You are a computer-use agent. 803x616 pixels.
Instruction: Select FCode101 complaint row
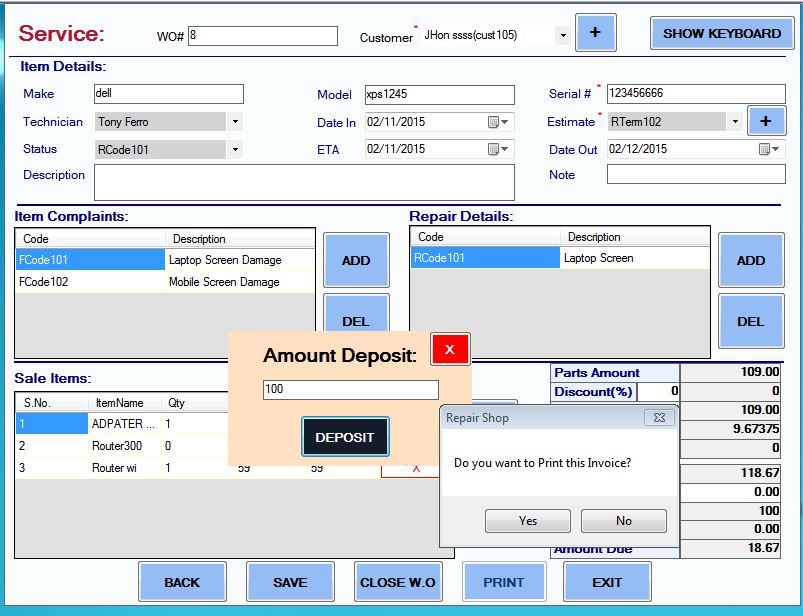[x=165, y=260]
